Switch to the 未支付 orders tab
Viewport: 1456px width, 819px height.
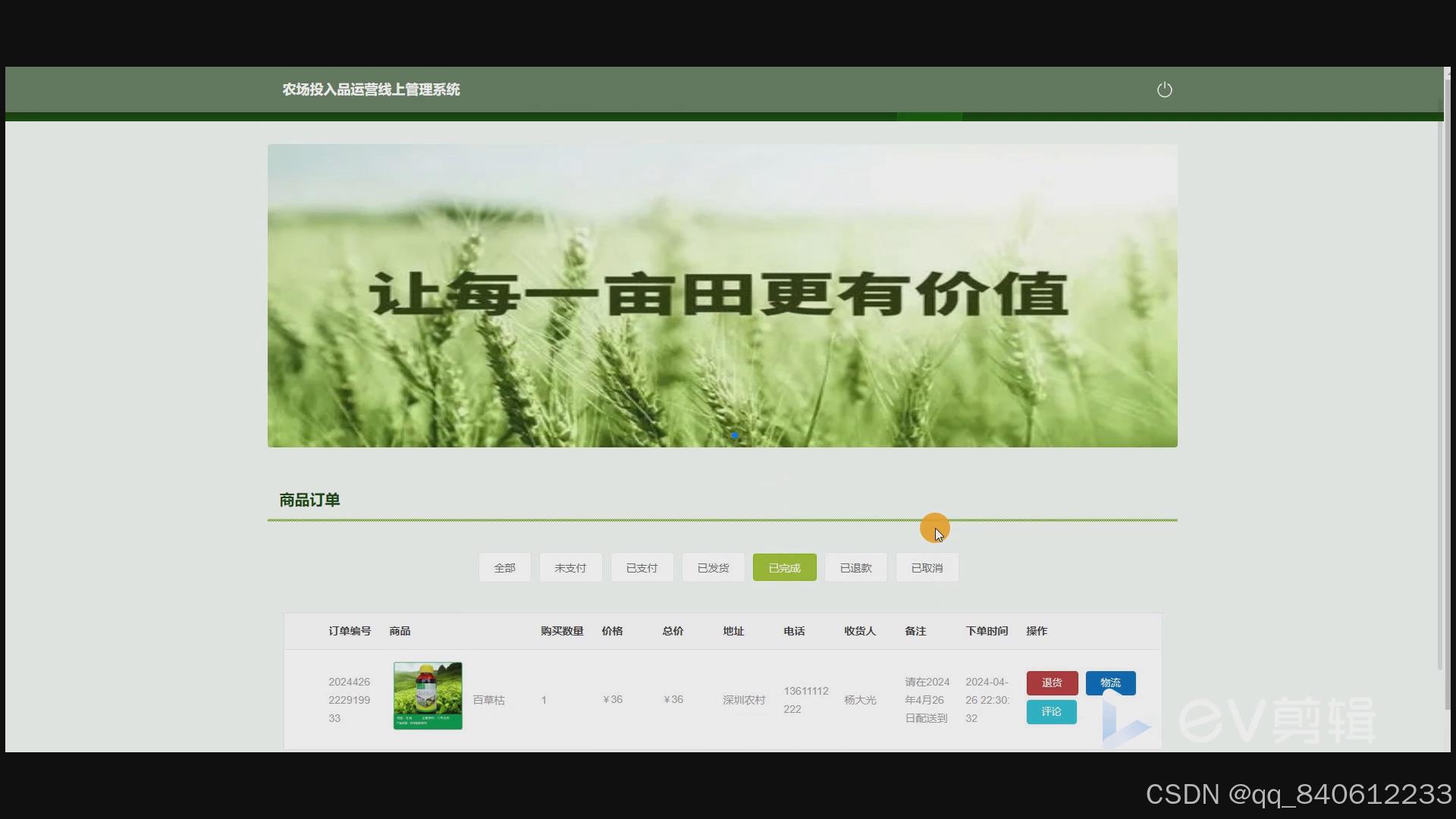570,568
